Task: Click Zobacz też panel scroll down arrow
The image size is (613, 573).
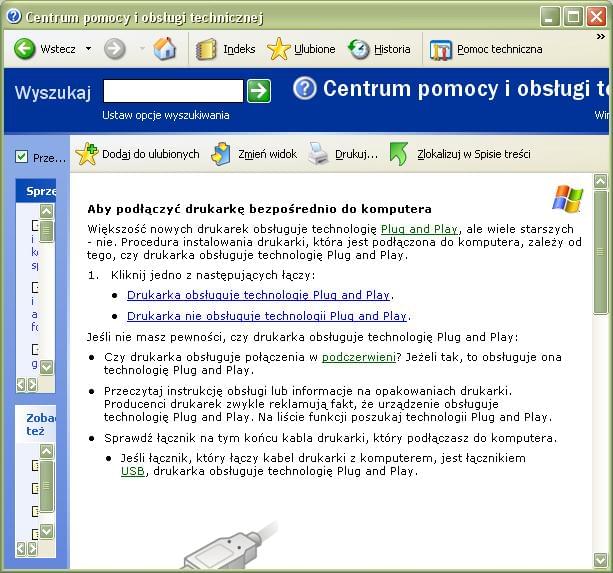Action: point(46,531)
